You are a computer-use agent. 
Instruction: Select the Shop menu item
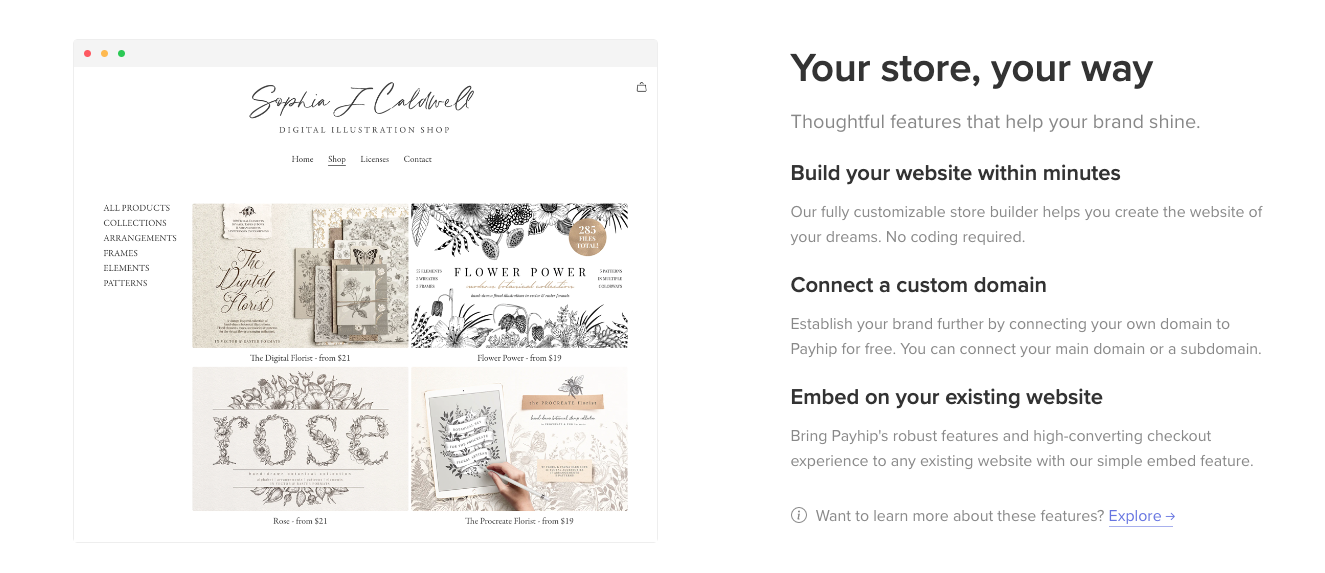tap(337, 159)
